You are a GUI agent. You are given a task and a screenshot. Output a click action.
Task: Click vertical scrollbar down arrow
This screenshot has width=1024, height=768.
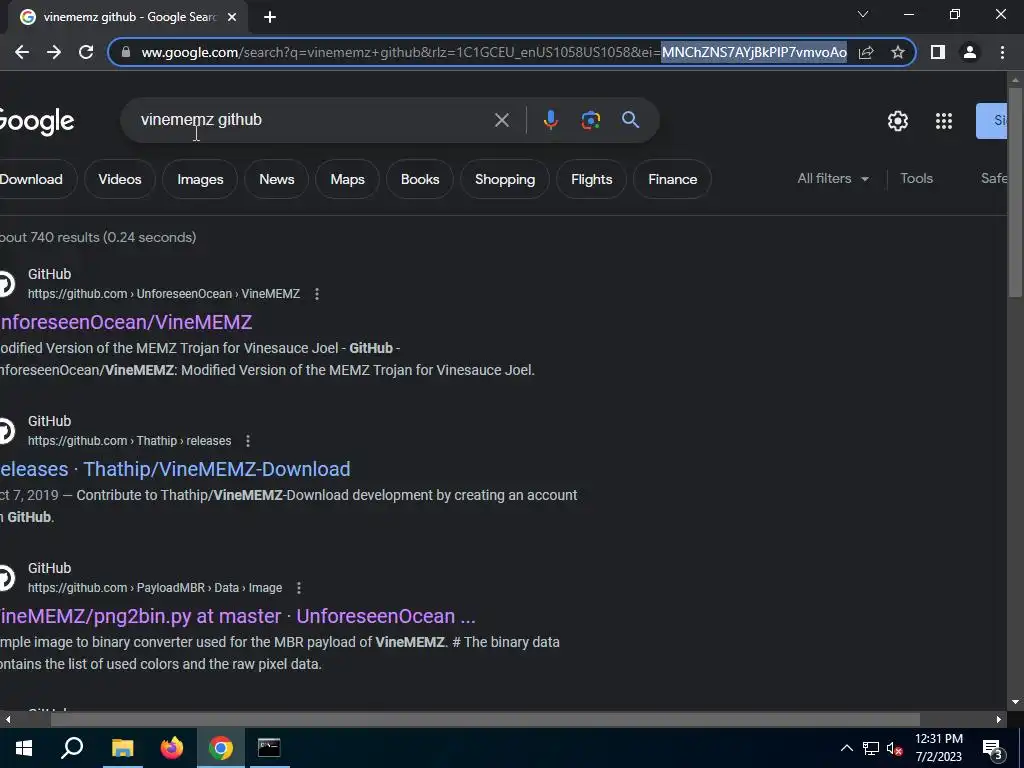coord(1015,703)
